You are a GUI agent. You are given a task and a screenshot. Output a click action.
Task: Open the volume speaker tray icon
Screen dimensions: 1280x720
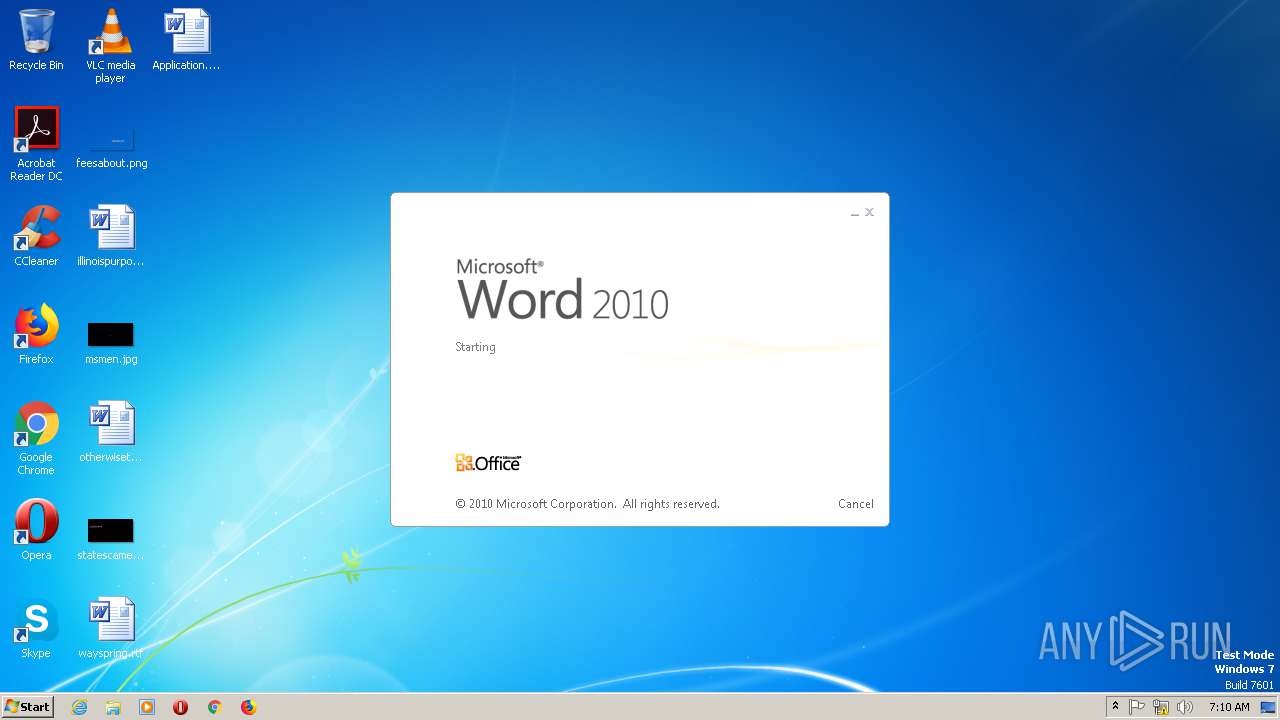pos(1185,707)
